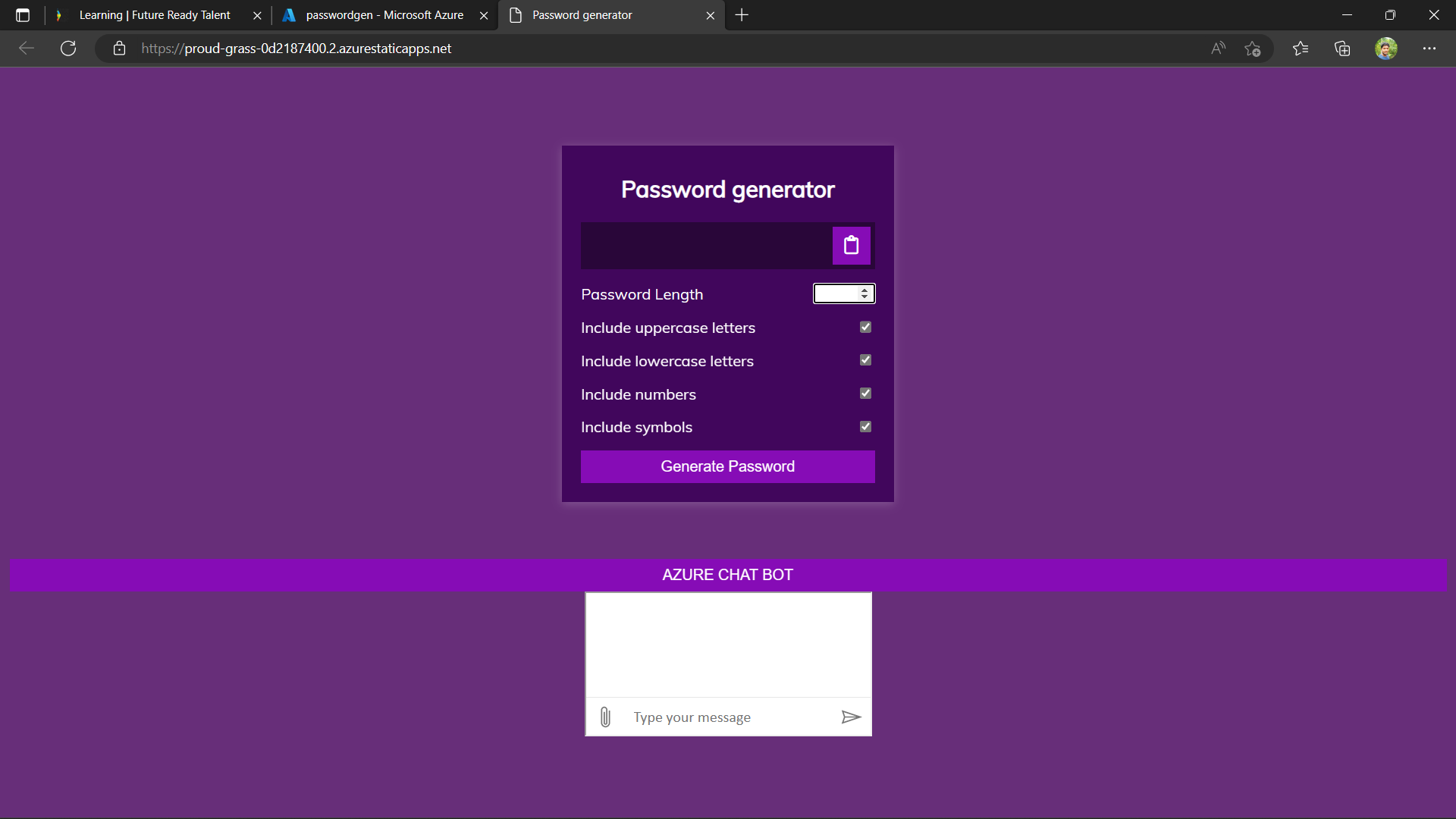This screenshot has height=819, width=1456.
Task: Add this page to favorites
Action: 1253,48
